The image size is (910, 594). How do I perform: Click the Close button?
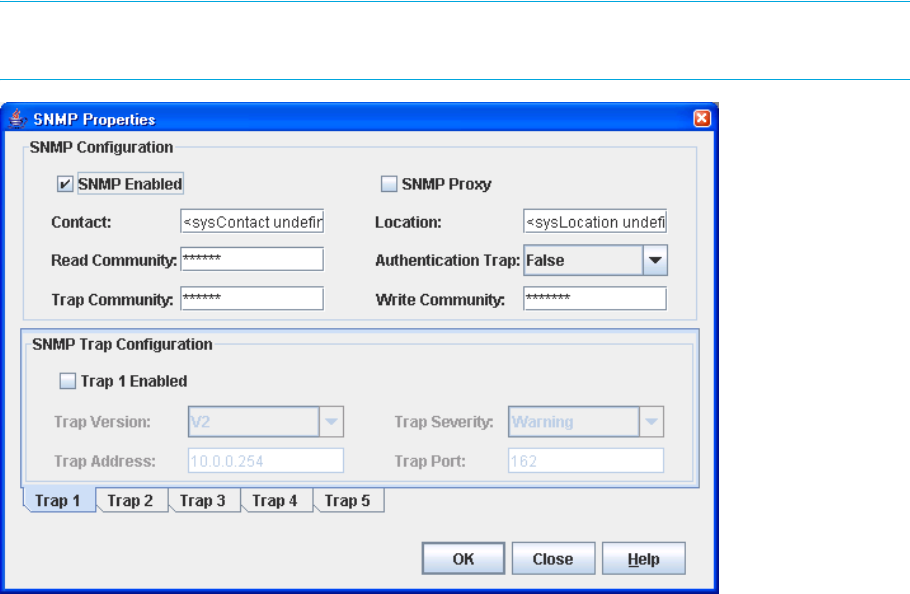(x=553, y=559)
